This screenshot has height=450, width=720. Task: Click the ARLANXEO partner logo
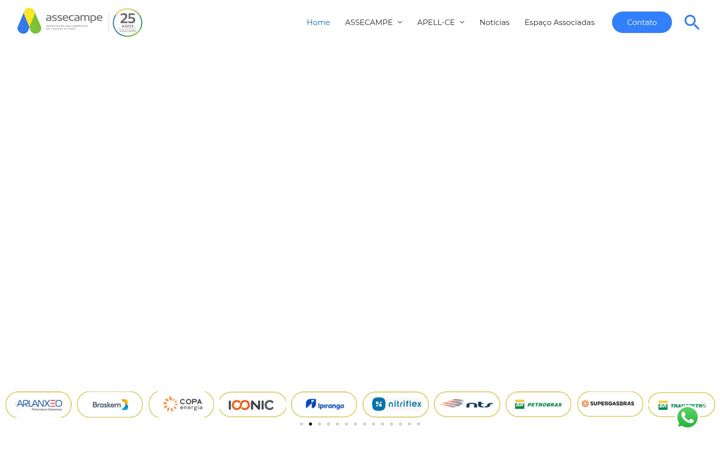click(39, 405)
